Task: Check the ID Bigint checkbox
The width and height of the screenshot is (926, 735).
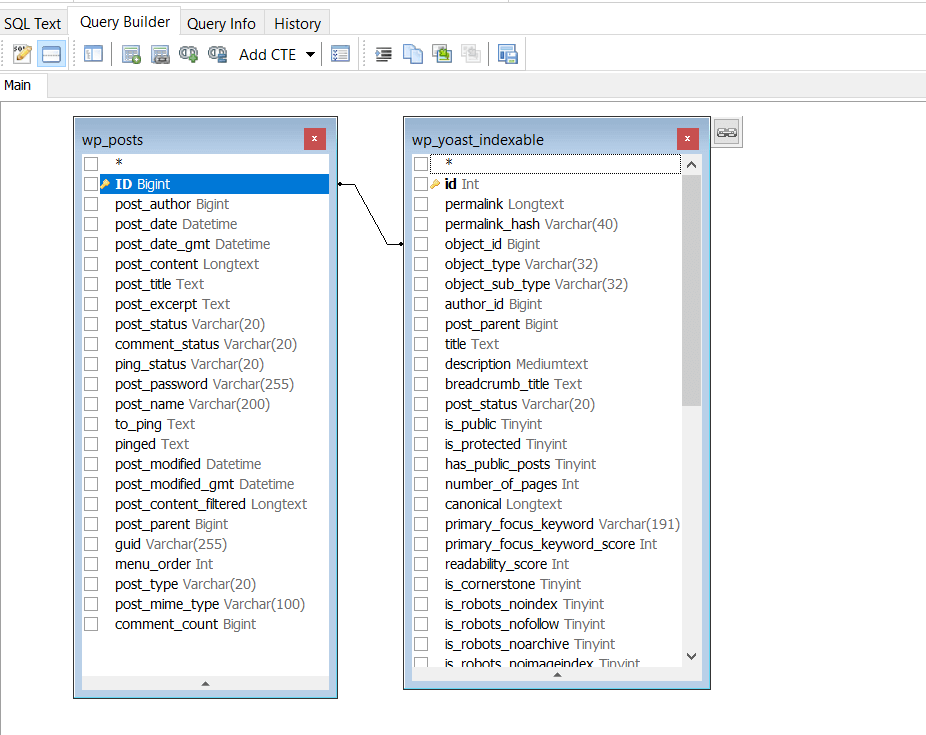Action: 91,184
